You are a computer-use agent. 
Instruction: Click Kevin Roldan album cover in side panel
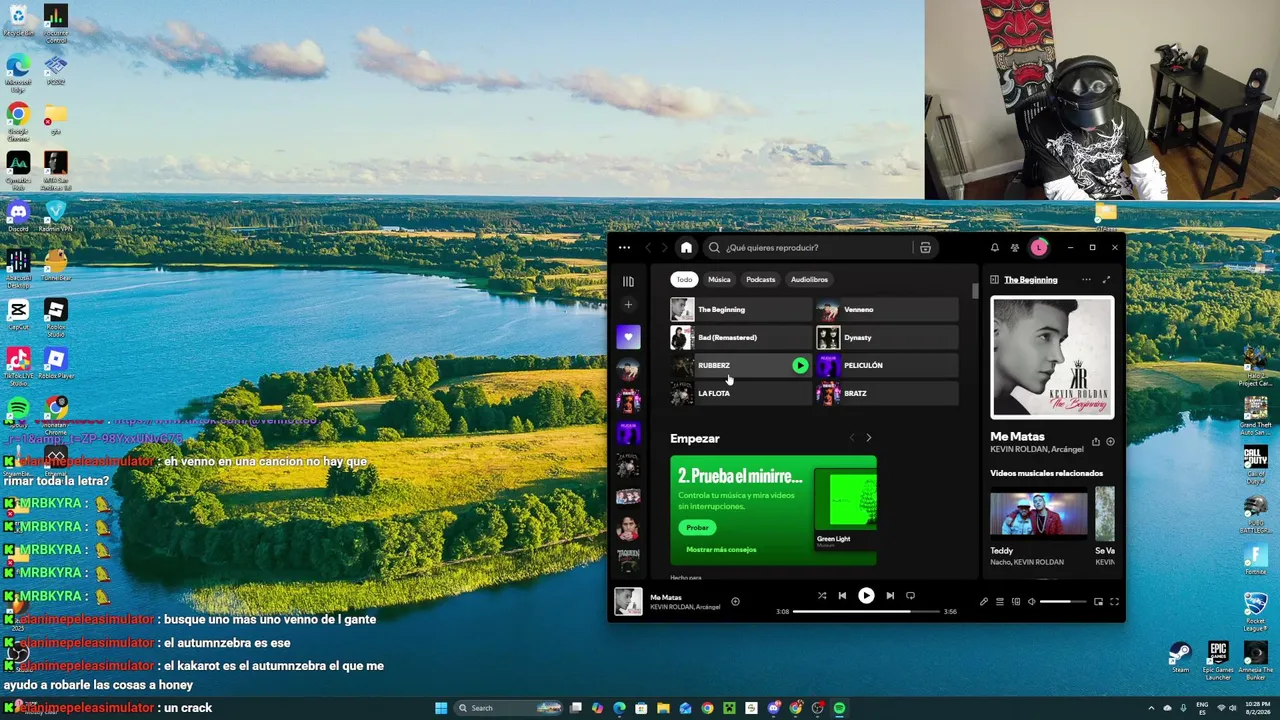[x=1052, y=357]
